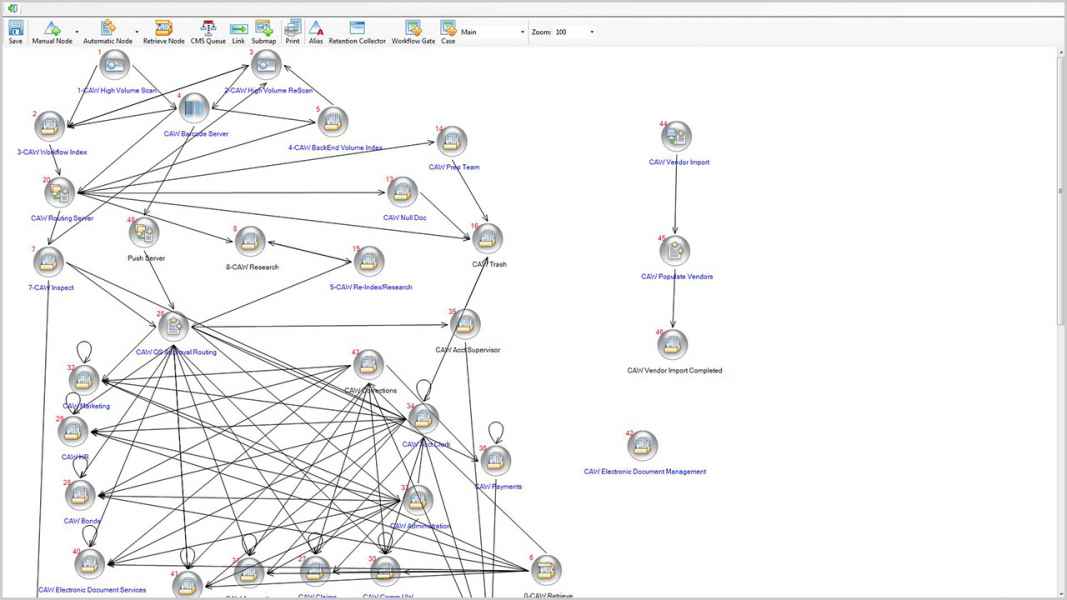
Task: Click the CAW Electronic Document Management node
Action: pos(642,446)
